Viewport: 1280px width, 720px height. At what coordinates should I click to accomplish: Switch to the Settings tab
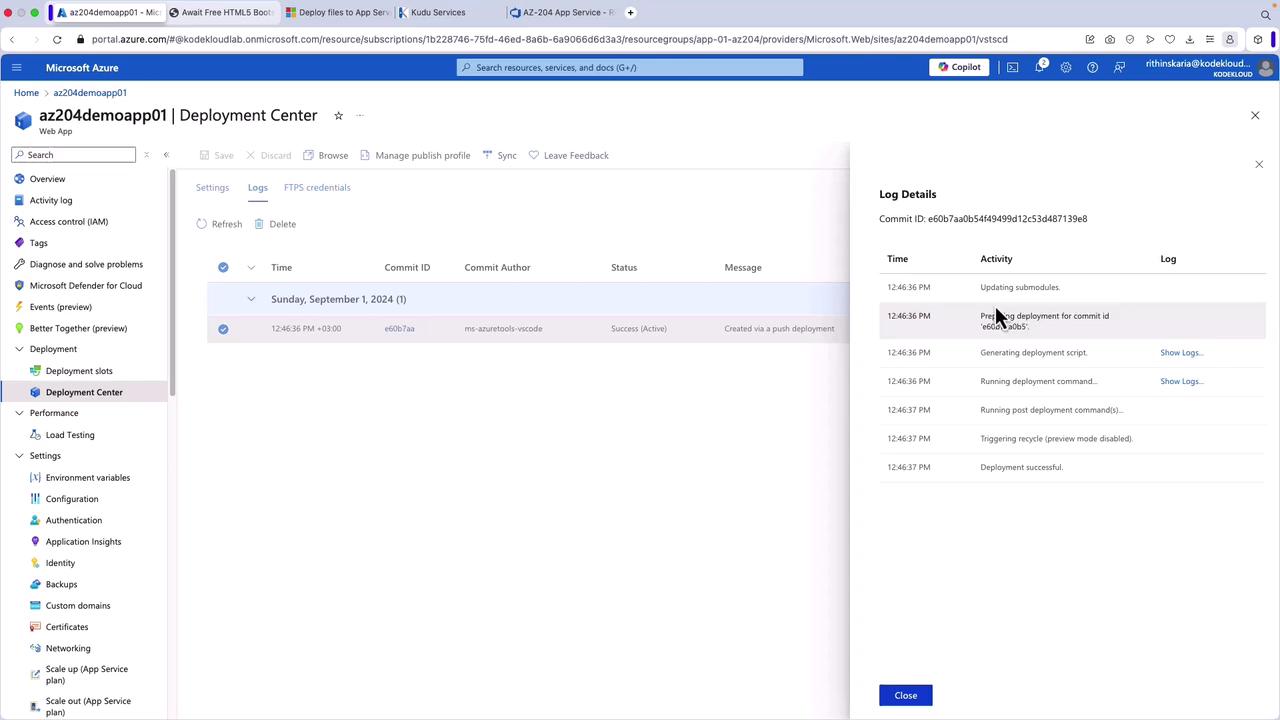[212, 187]
